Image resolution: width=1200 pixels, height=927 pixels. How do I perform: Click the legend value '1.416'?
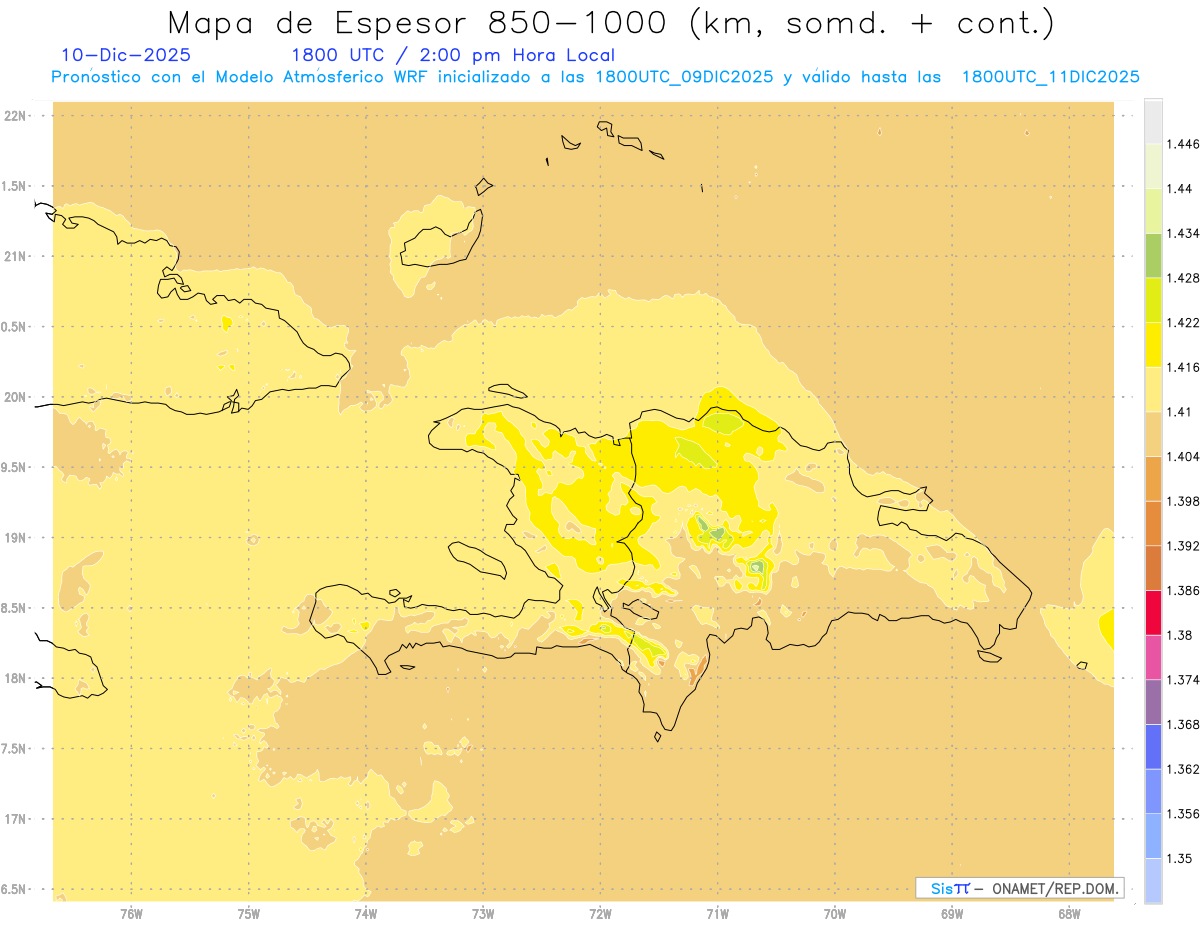pyautogui.click(x=1184, y=368)
